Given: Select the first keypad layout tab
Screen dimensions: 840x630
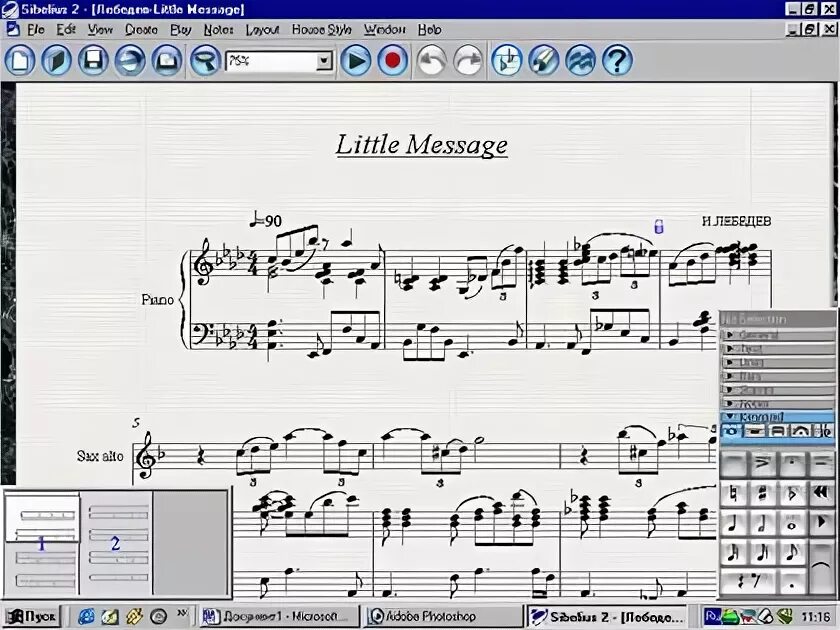Looking at the screenshot, I should 731,431.
